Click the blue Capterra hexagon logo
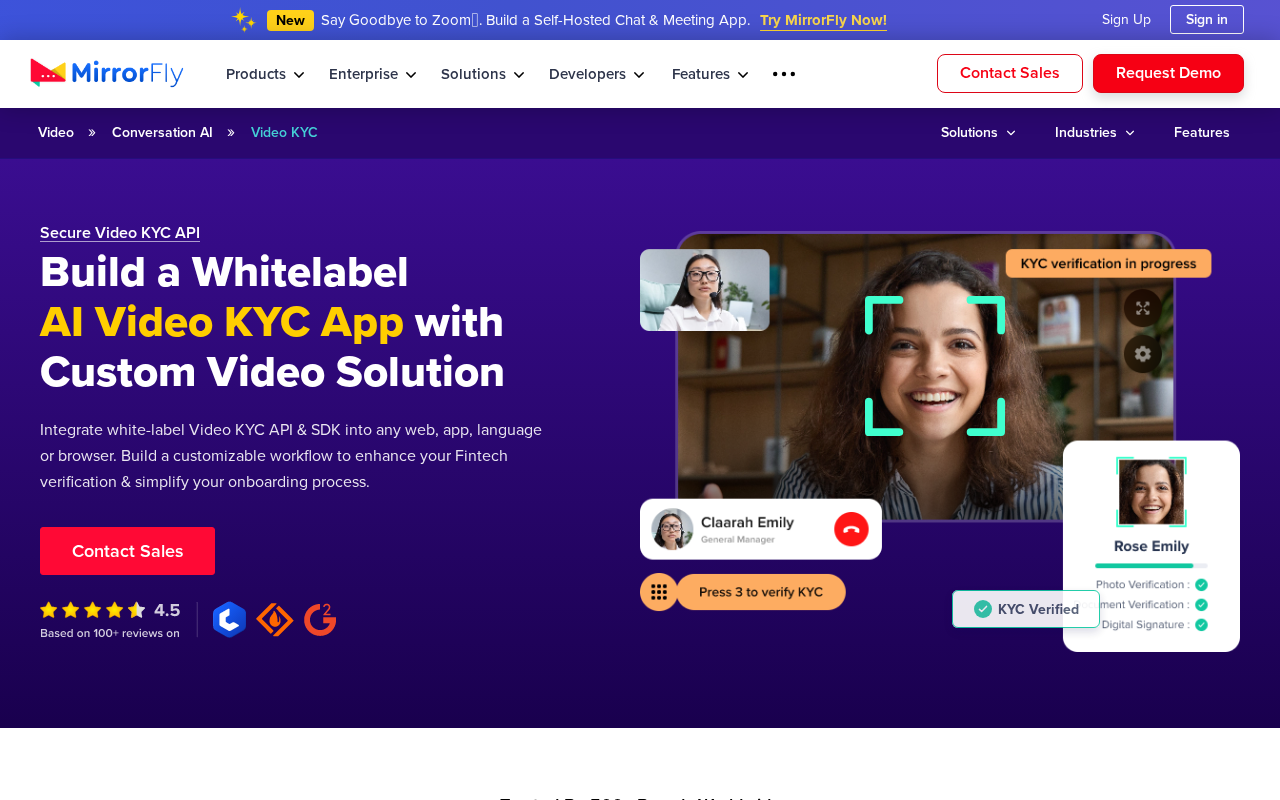The image size is (1280, 800). pos(229,619)
